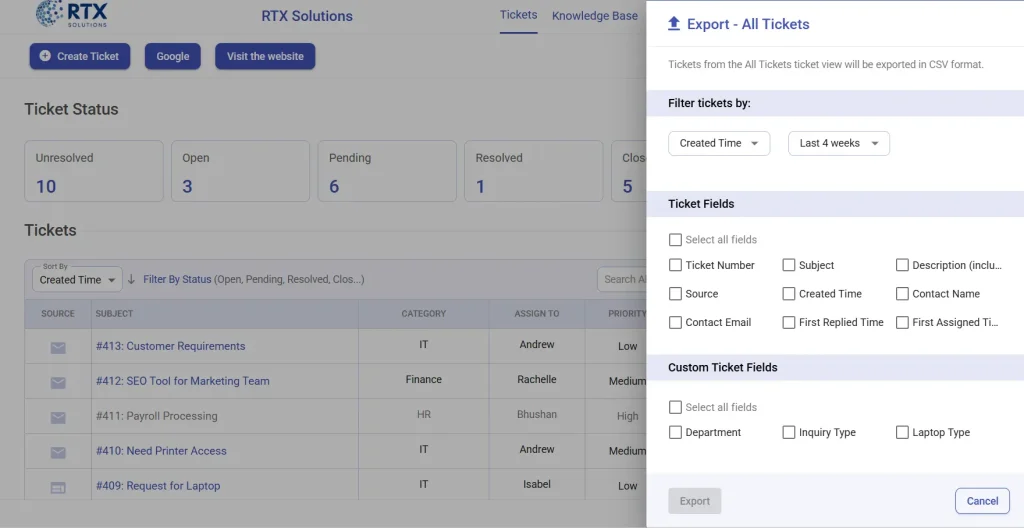Check the Source field checkbox

click(675, 293)
